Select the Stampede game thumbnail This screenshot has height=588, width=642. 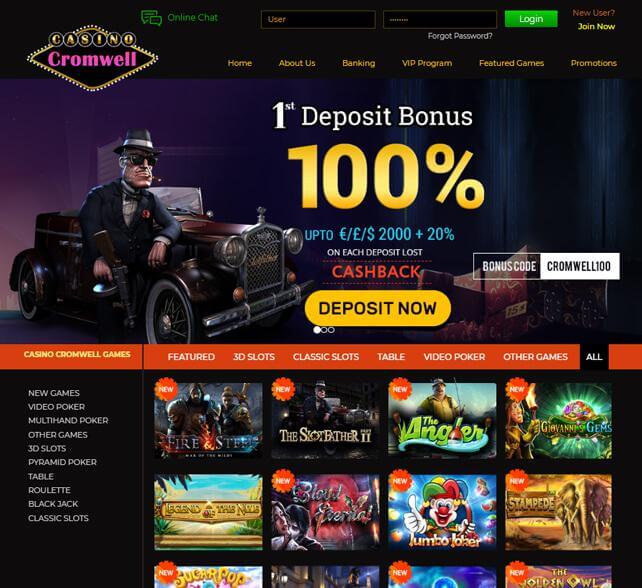point(559,512)
